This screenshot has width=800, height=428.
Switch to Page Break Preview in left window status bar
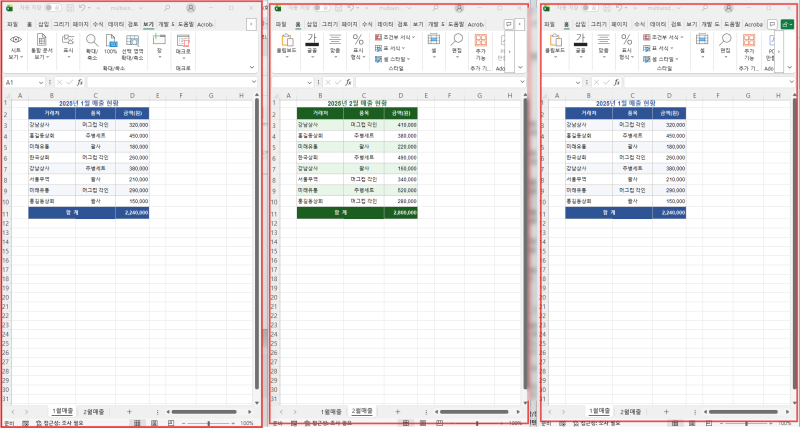click(x=171, y=423)
